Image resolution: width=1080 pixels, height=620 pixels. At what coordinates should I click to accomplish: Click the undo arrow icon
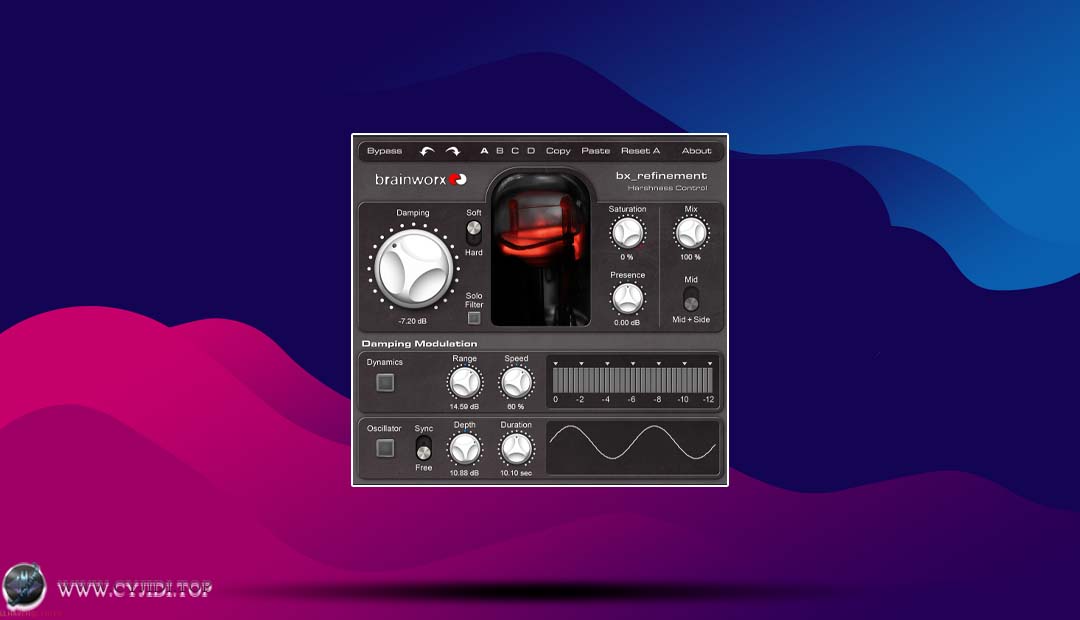427,151
